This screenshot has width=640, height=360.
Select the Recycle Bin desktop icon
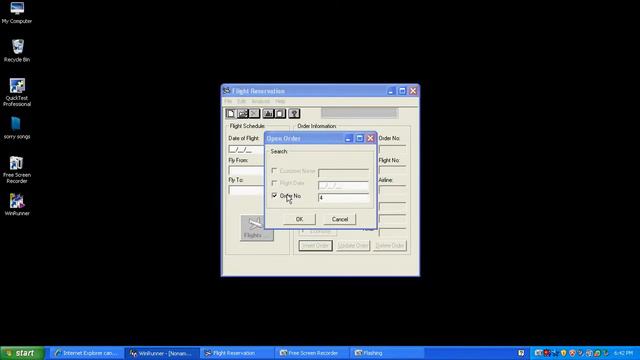[17, 51]
